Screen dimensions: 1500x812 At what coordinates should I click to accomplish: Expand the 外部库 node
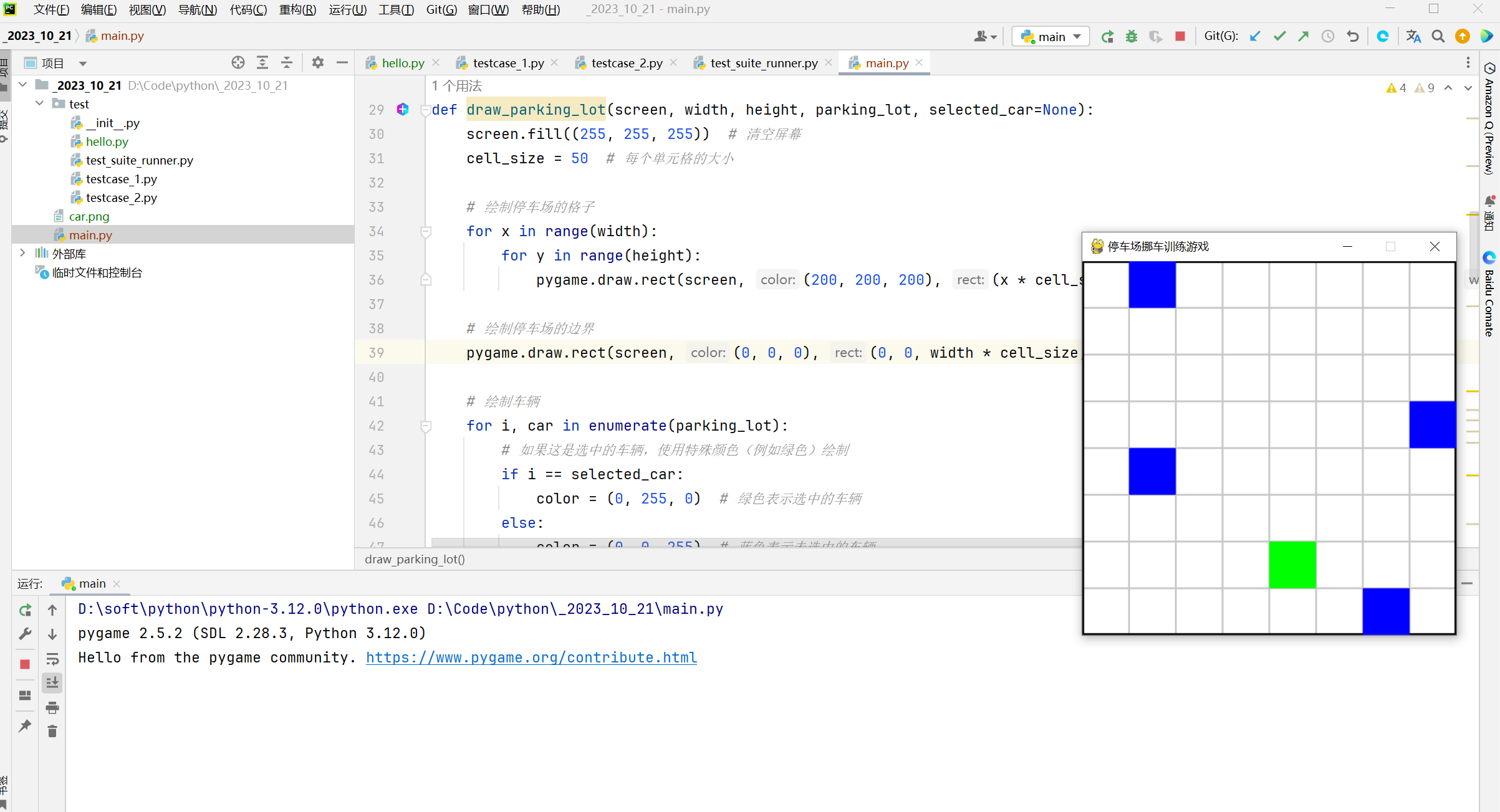23,253
